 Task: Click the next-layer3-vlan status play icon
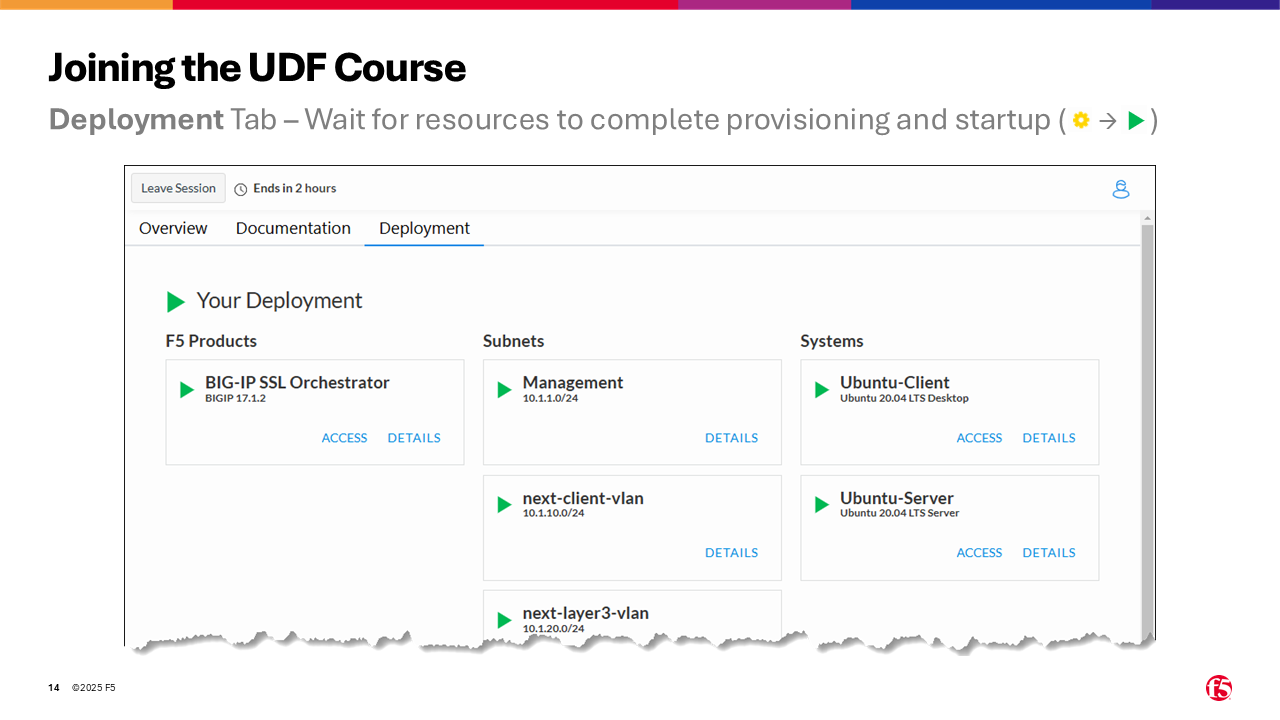point(505,620)
